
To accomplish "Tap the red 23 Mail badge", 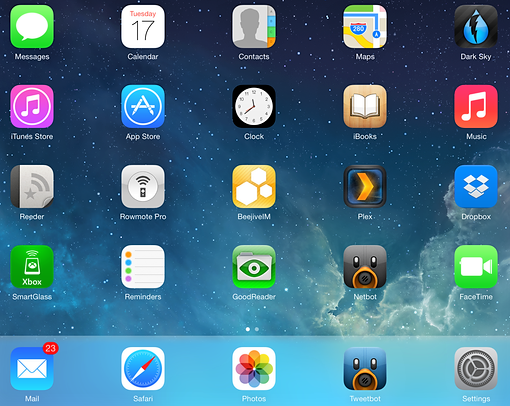I will click(50, 348).
